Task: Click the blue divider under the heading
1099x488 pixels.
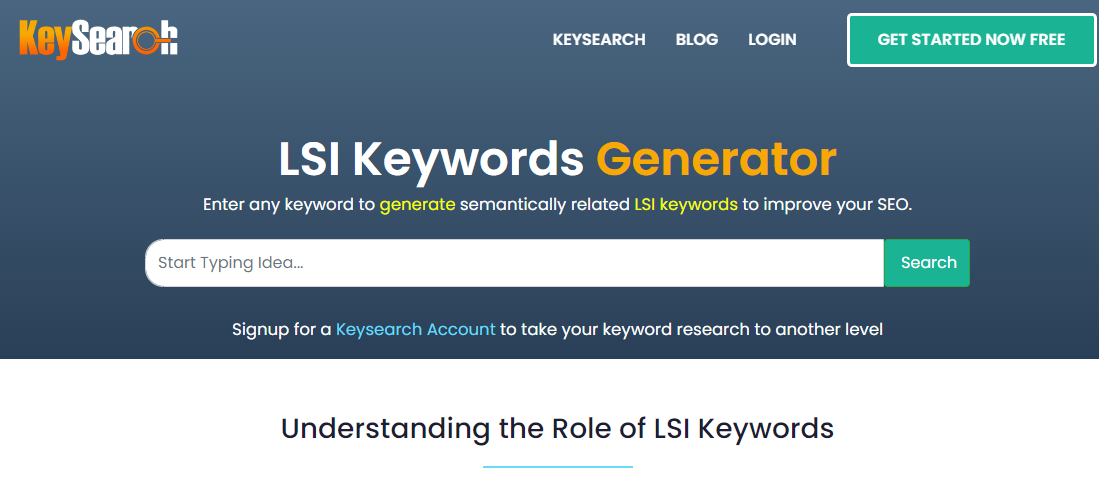Action: [x=558, y=466]
